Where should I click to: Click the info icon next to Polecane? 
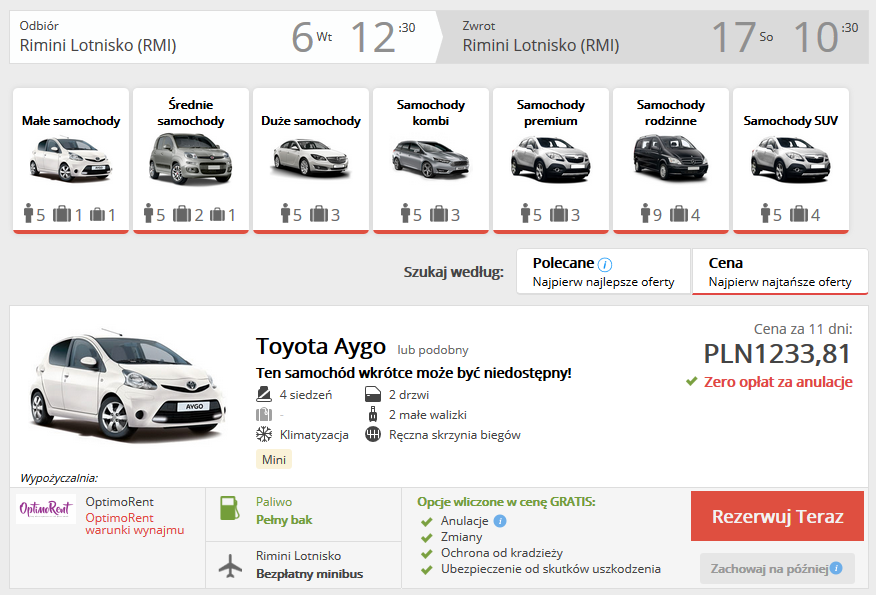pos(604,264)
